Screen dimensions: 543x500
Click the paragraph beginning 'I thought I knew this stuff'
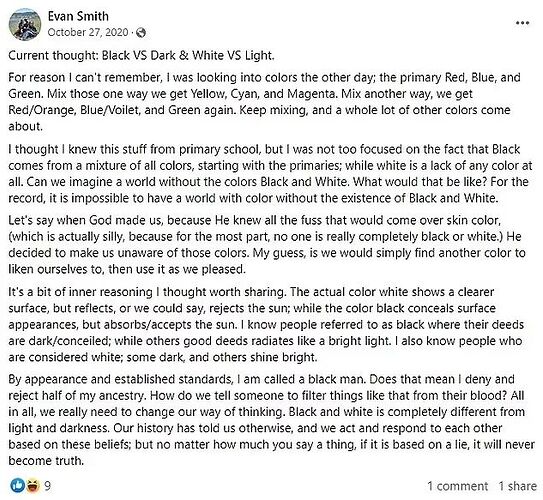(270, 173)
